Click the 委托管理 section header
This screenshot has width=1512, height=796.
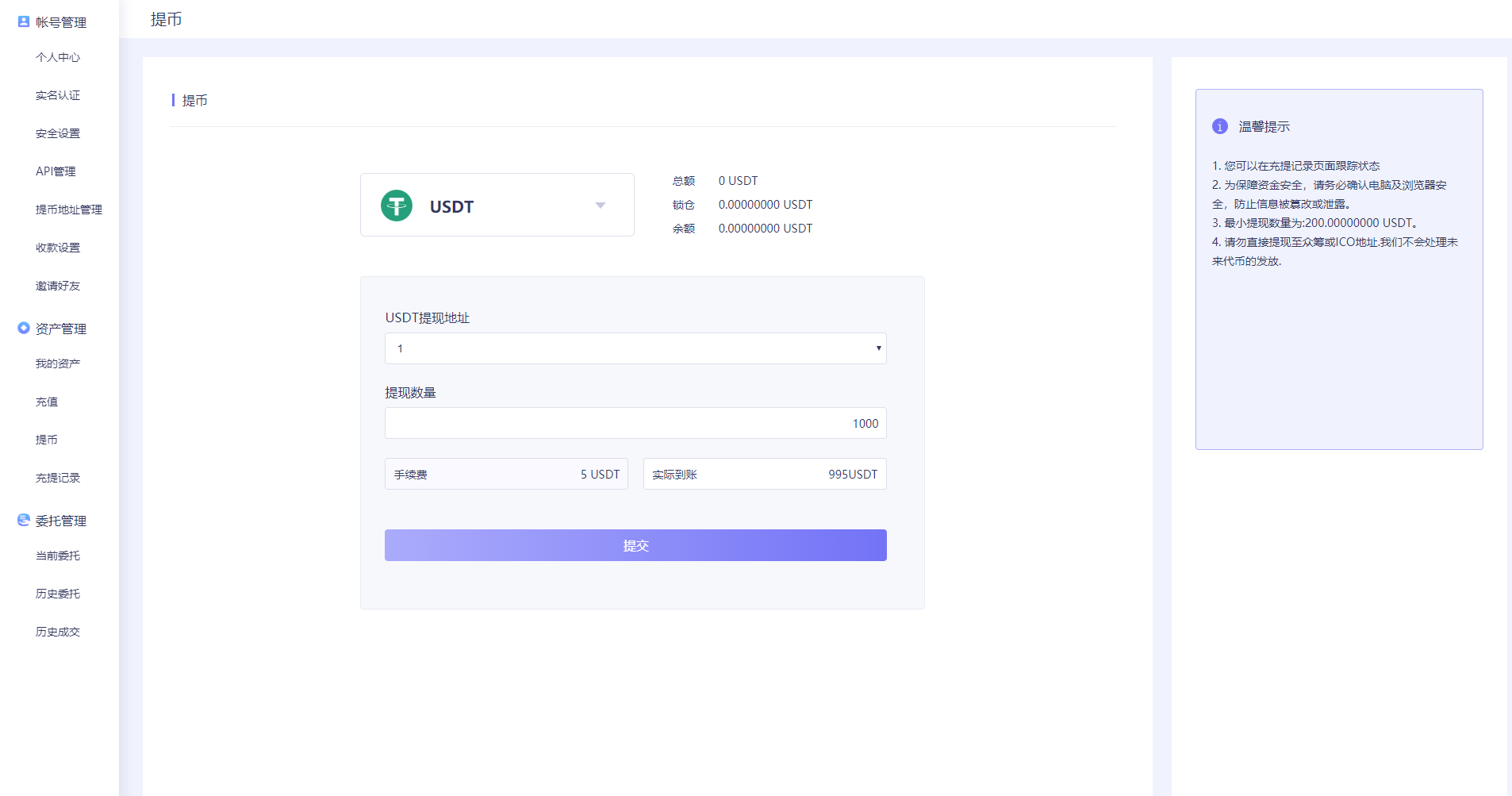click(x=61, y=521)
